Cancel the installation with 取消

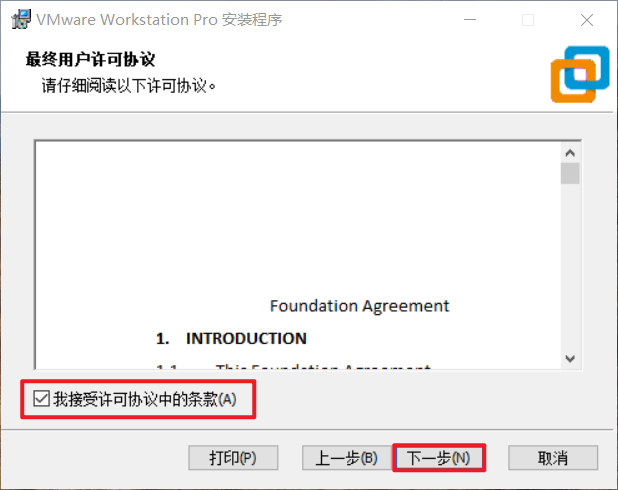553,458
